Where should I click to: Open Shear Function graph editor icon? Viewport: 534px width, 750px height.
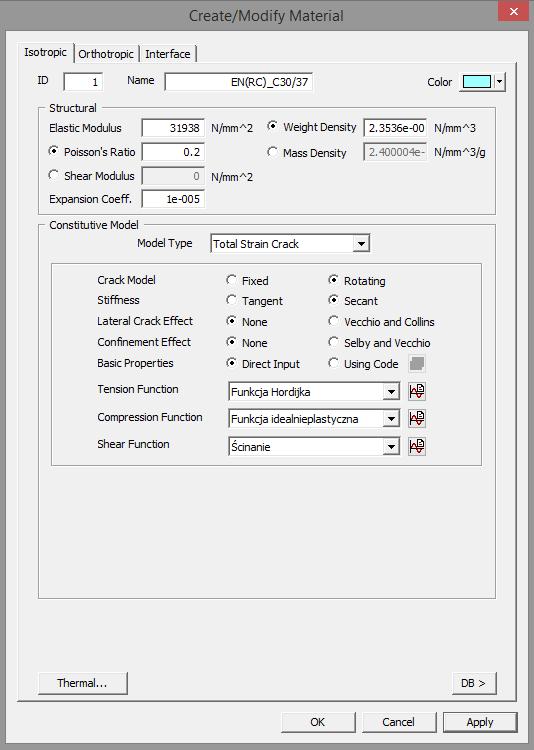[417, 447]
